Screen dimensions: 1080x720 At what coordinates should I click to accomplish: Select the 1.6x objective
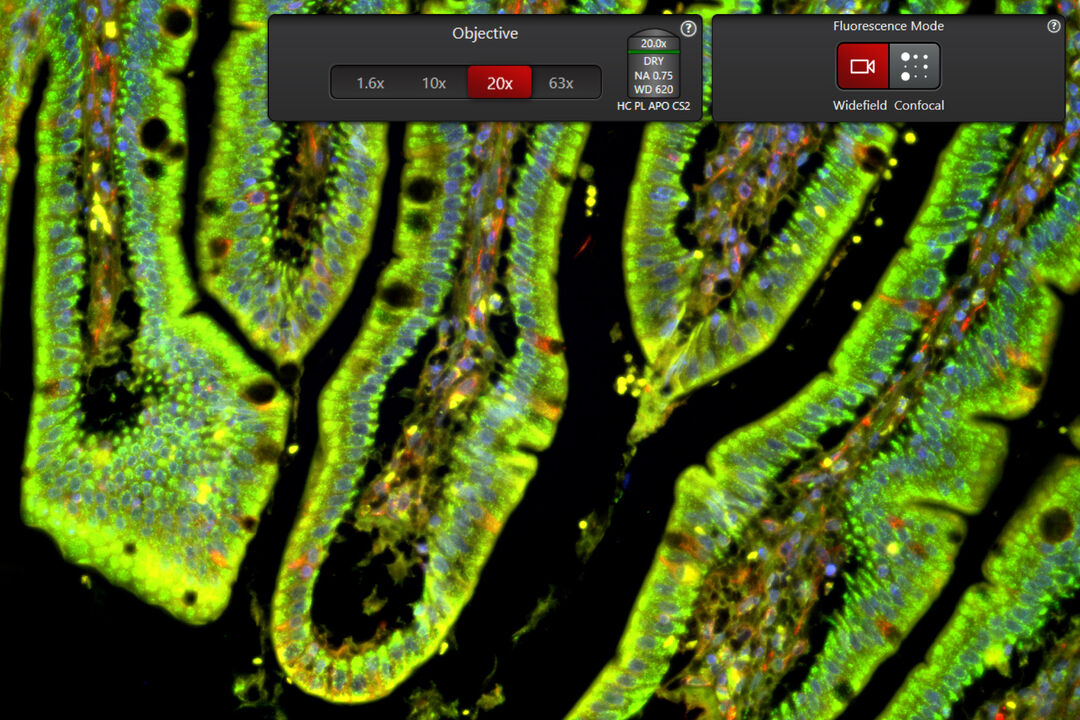[x=370, y=83]
